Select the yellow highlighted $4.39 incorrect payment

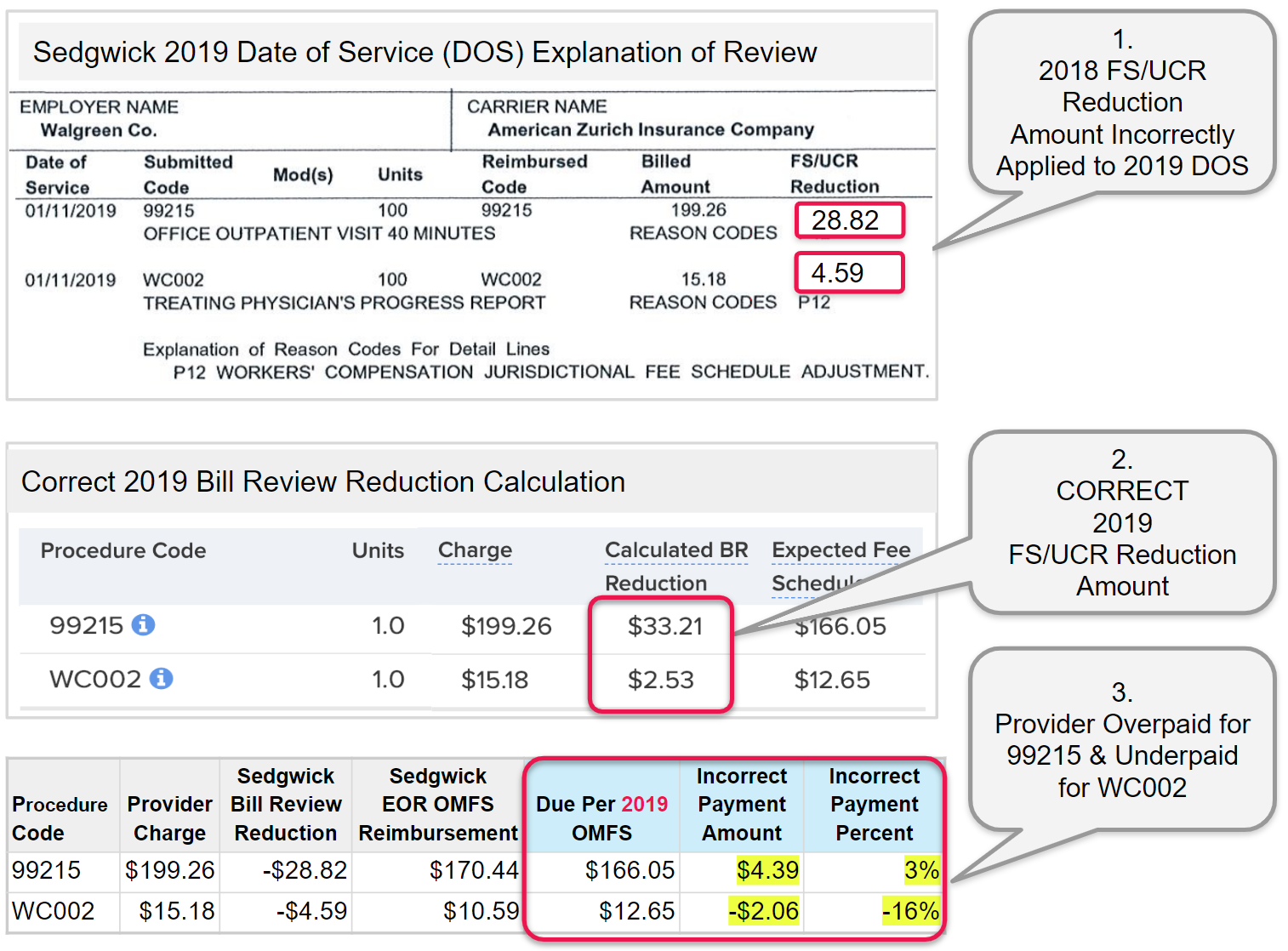coord(767,870)
